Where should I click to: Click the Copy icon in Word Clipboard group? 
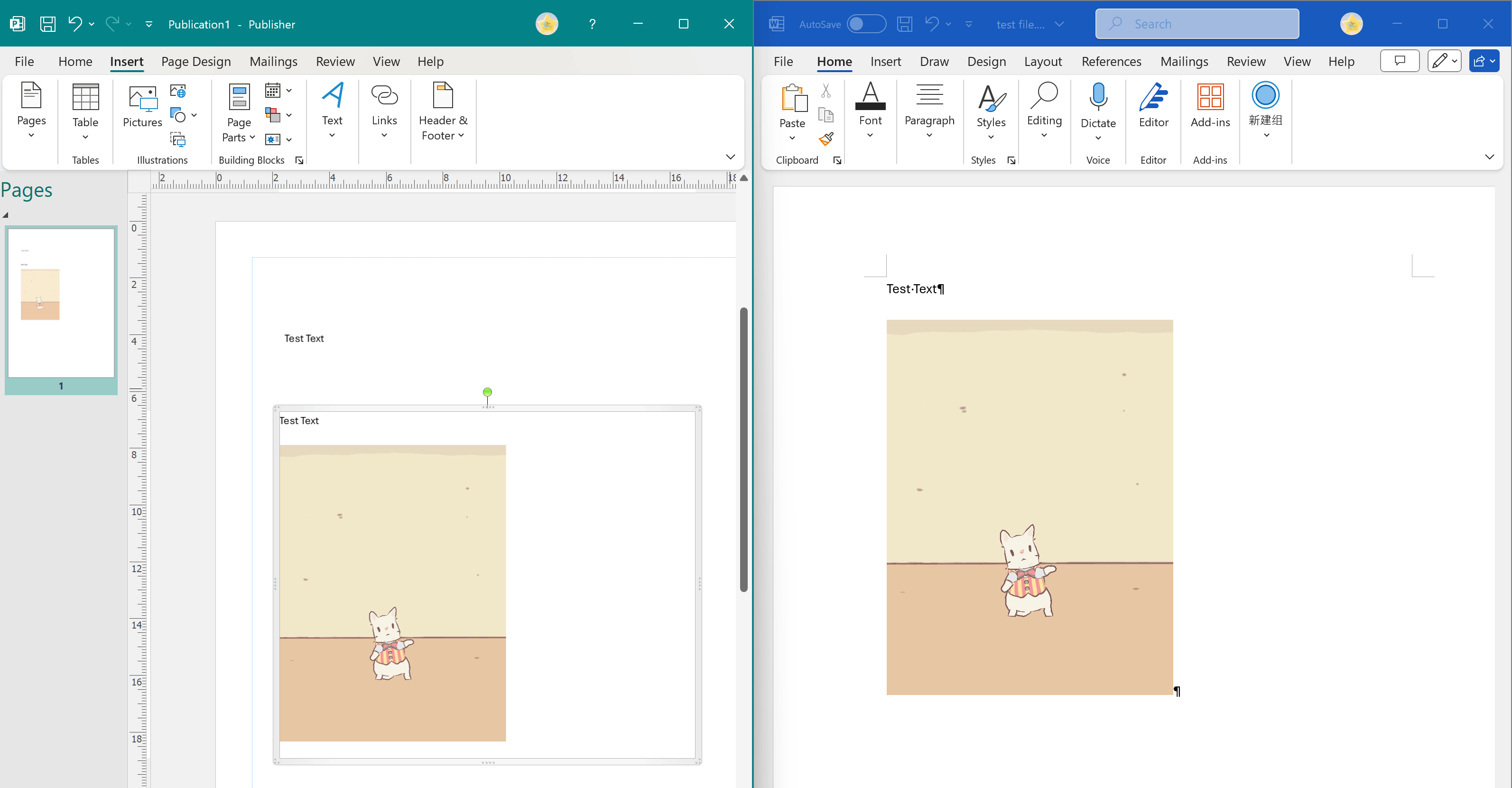click(826, 115)
